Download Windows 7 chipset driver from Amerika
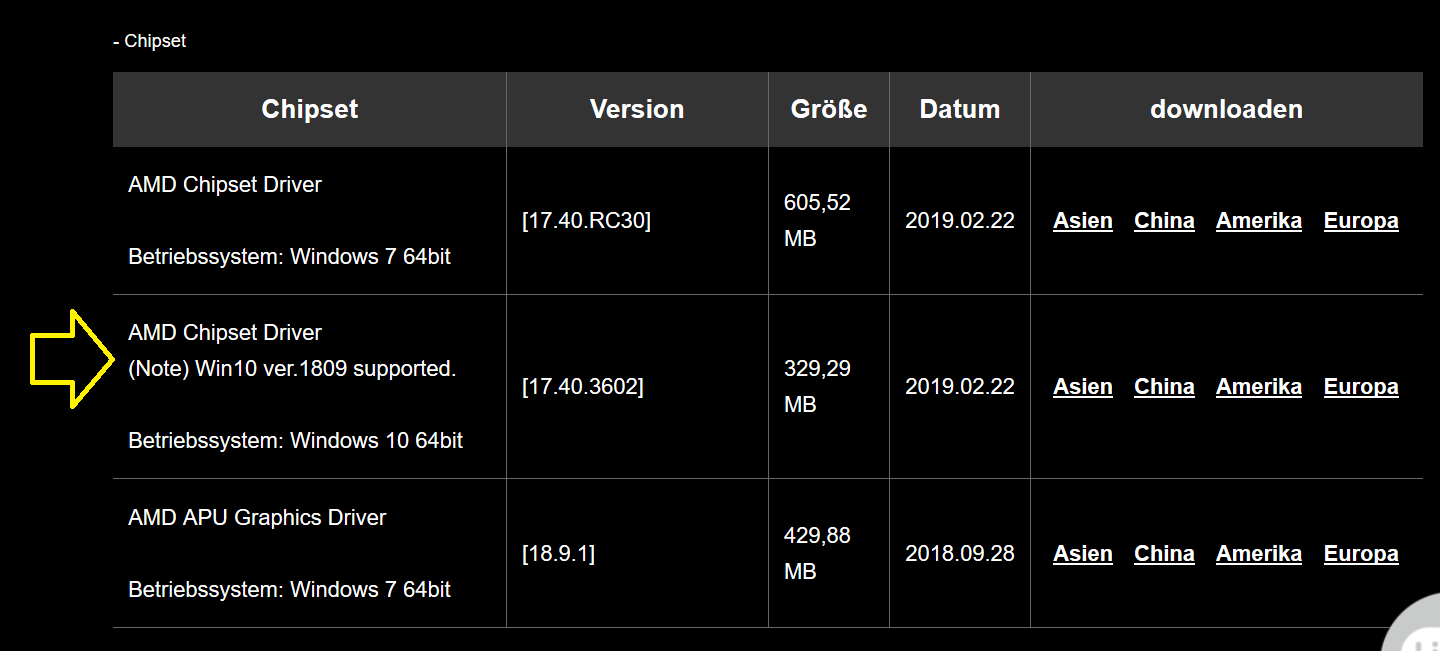 pyautogui.click(x=1259, y=221)
